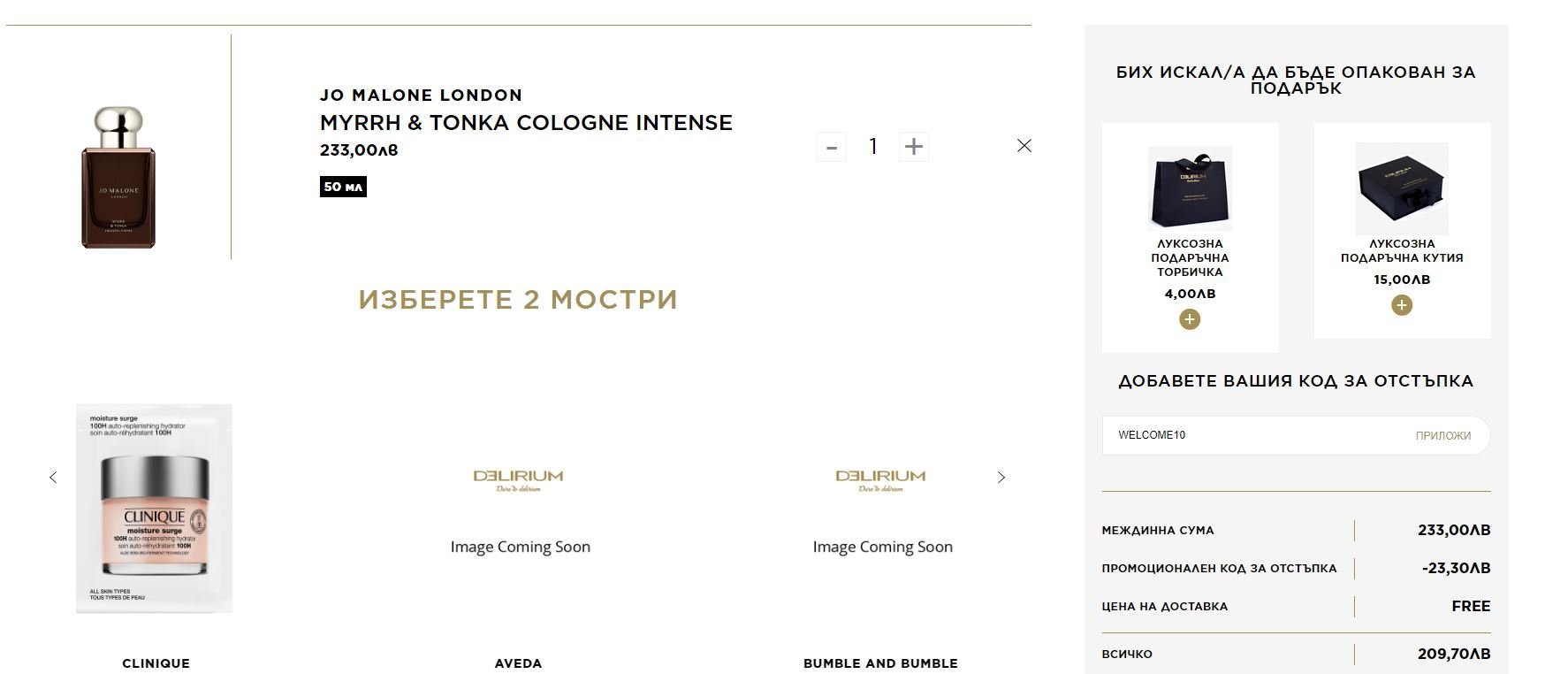Select the 50 мл size badge
Screen dimensions: 1568x674
point(343,187)
